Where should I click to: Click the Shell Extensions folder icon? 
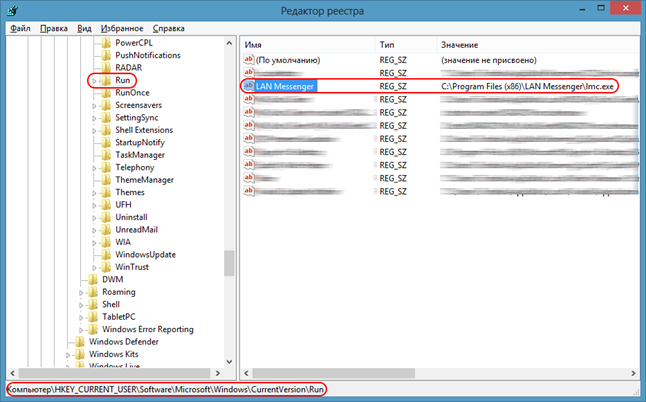106,130
